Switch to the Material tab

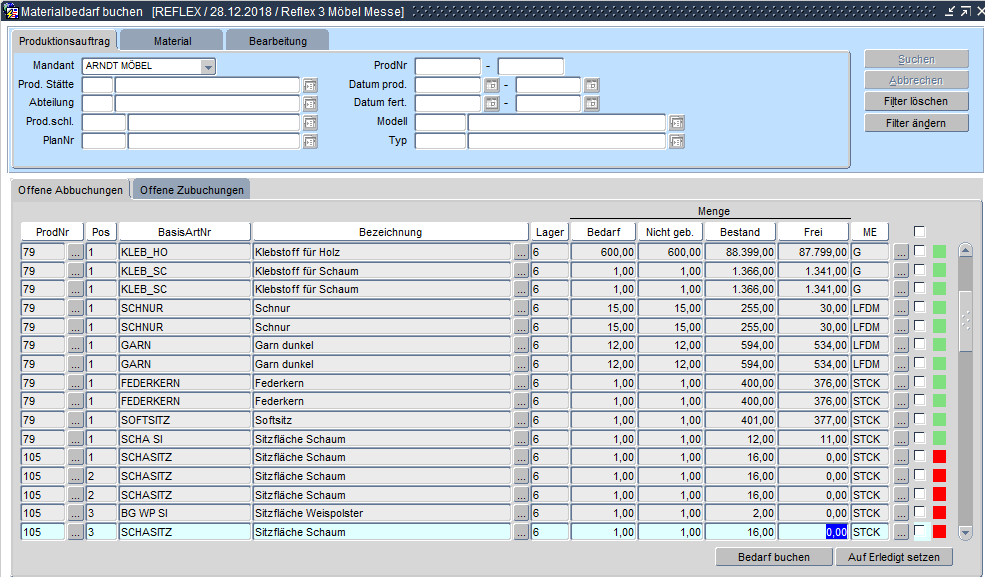(172, 40)
